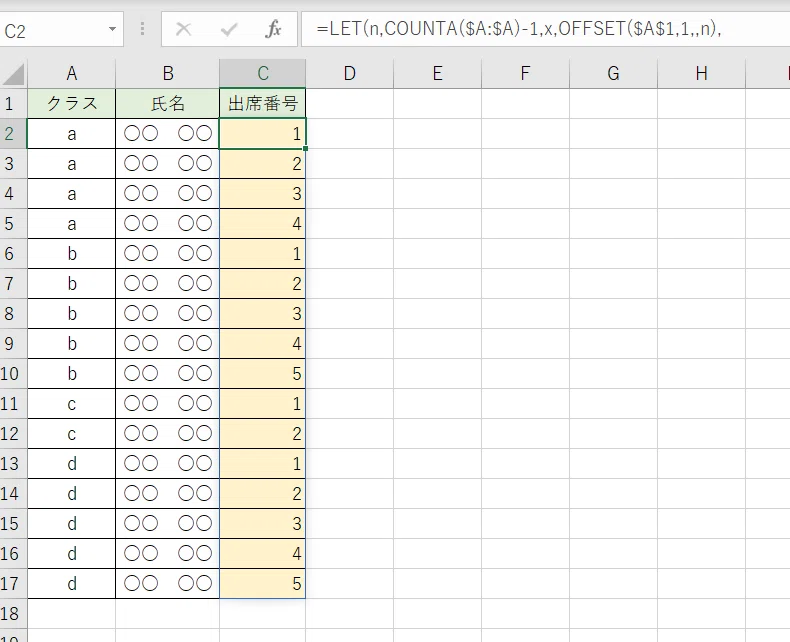This screenshot has width=790, height=642.
Task: Click the Insert Function fx icon
Action: (273, 29)
